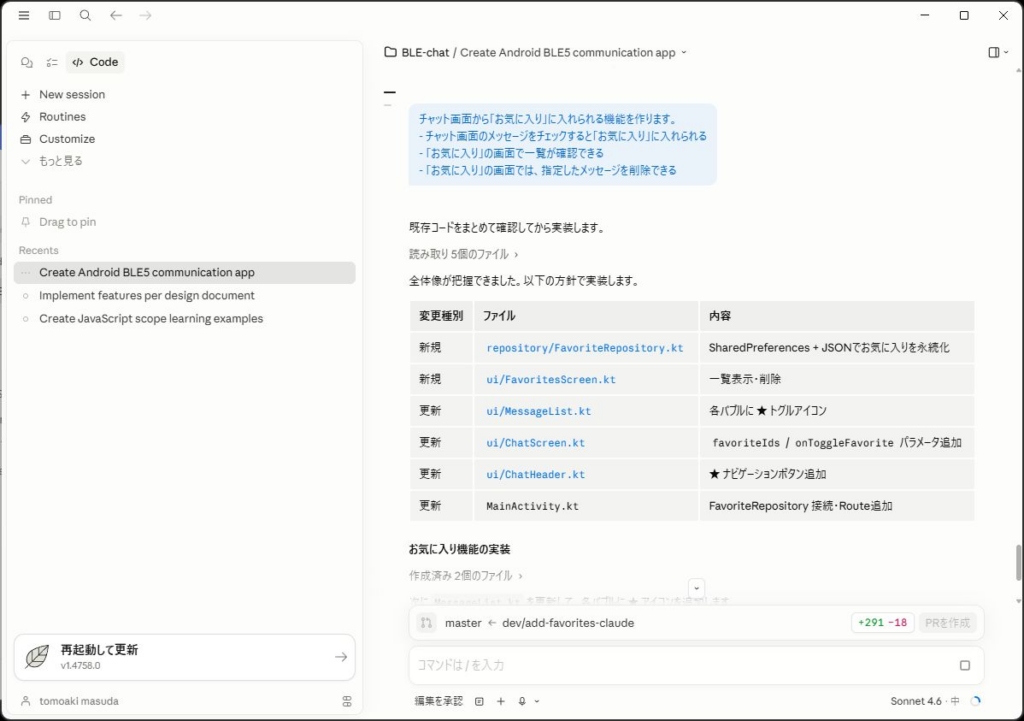
Task: Go back with the left arrow icon
Action: click(x=116, y=15)
